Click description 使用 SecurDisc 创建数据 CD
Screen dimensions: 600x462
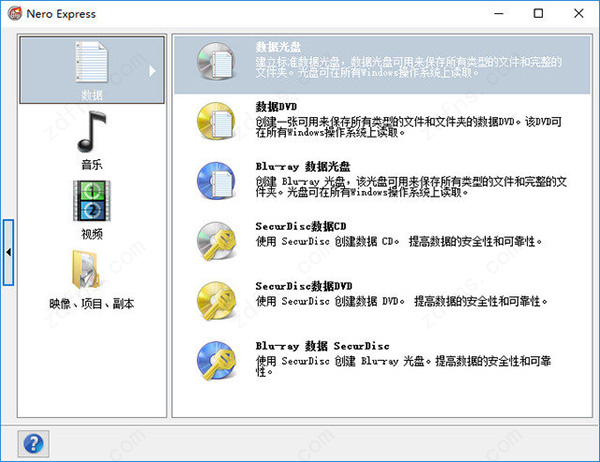(399, 241)
